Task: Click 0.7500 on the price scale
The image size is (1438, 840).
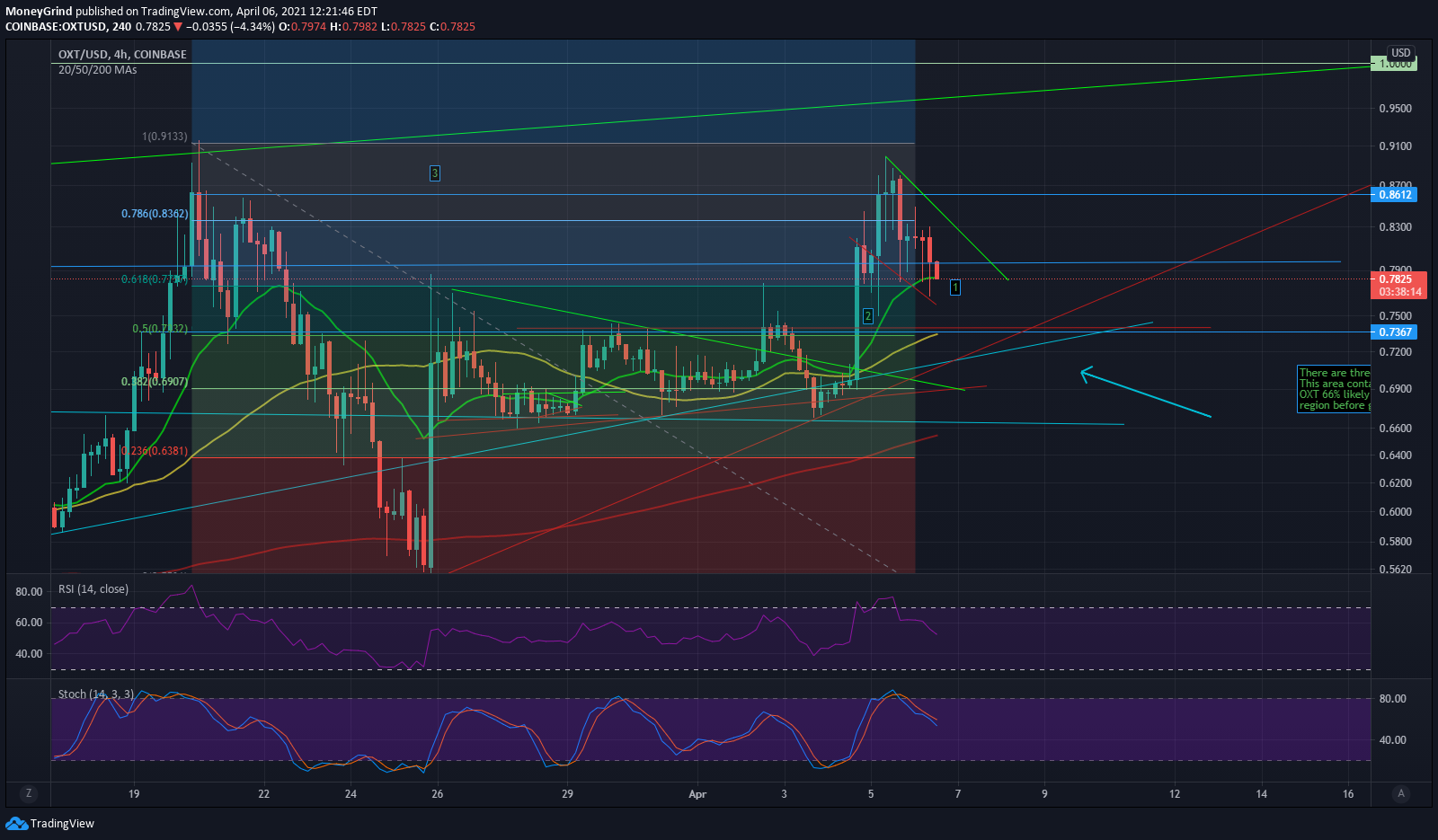Action: point(1395,315)
